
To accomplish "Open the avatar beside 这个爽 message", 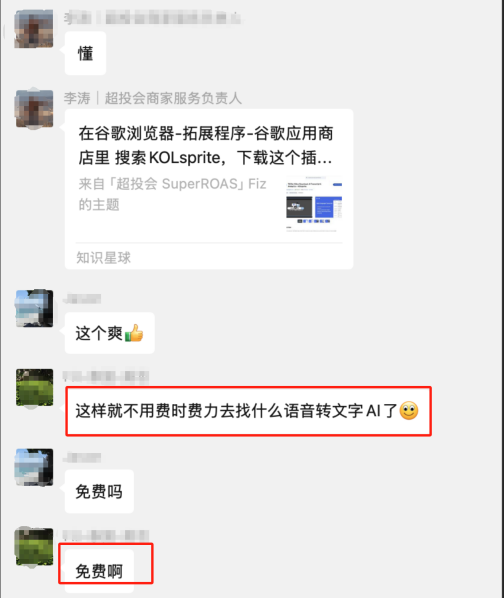I will tap(34, 308).
